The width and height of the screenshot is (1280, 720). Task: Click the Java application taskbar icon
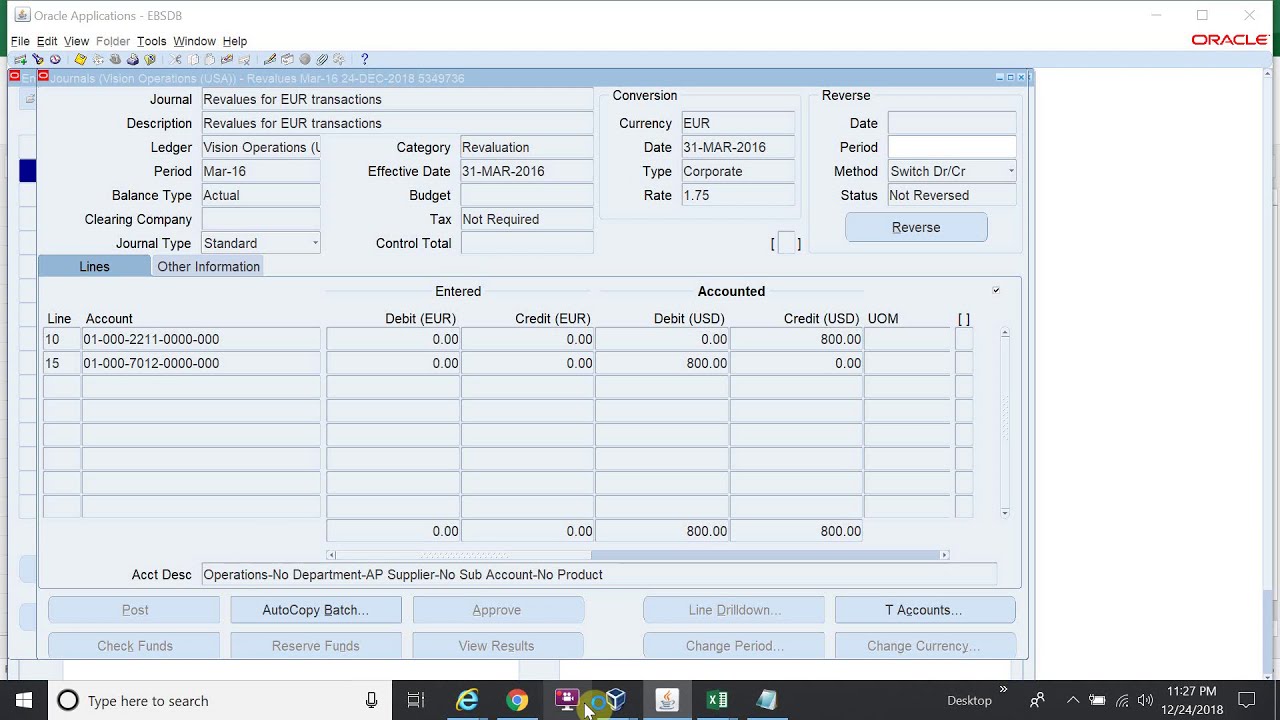(x=667, y=700)
